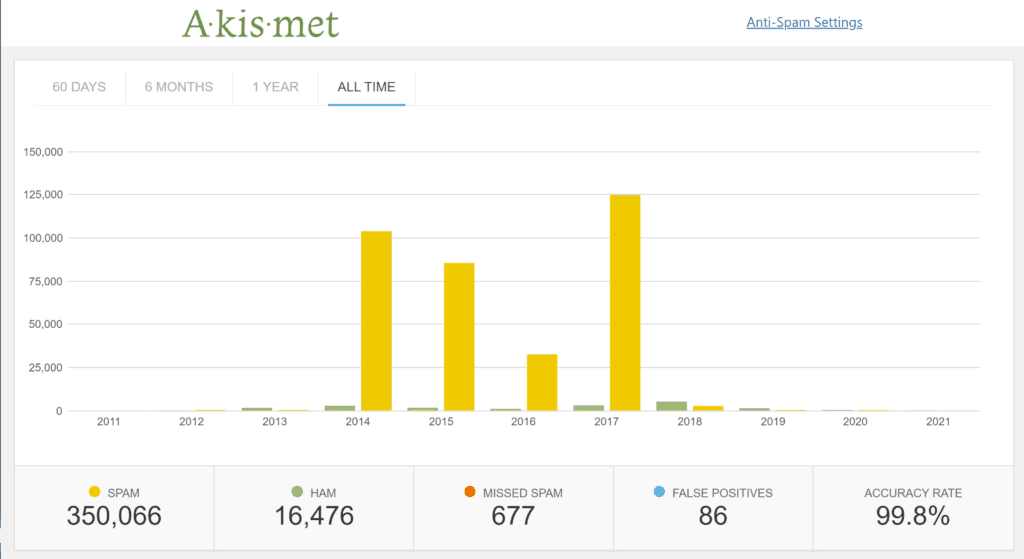Click the ACCURACY RATE label
Image resolution: width=1024 pixels, height=559 pixels.
[x=913, y=493]
